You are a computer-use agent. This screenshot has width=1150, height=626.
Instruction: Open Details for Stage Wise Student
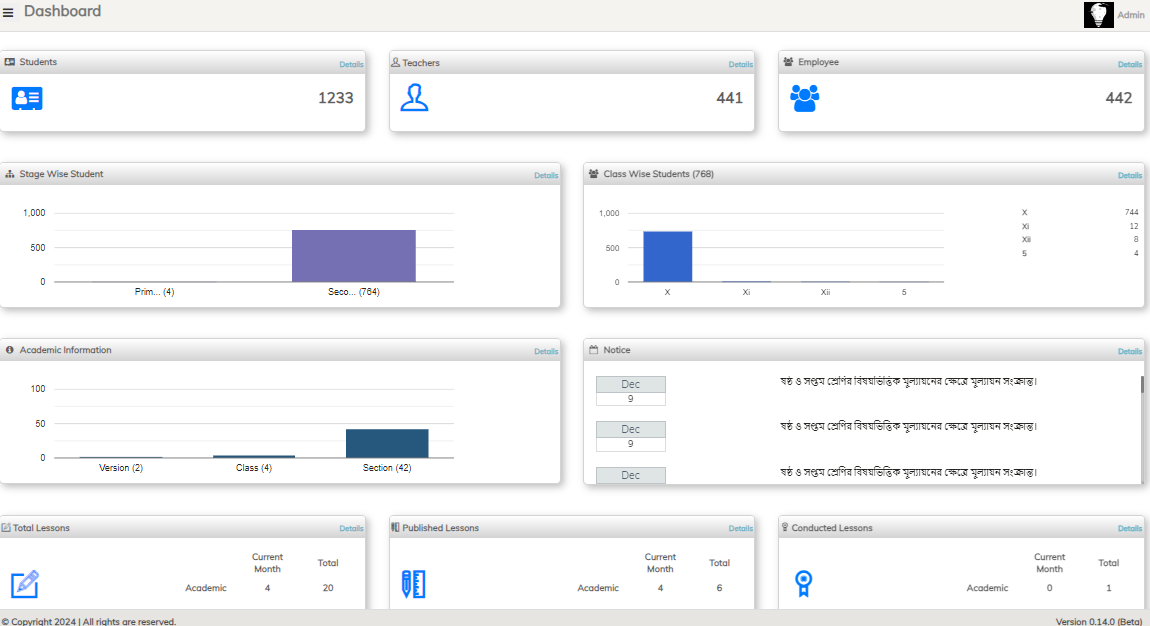(x=546, y=175)
